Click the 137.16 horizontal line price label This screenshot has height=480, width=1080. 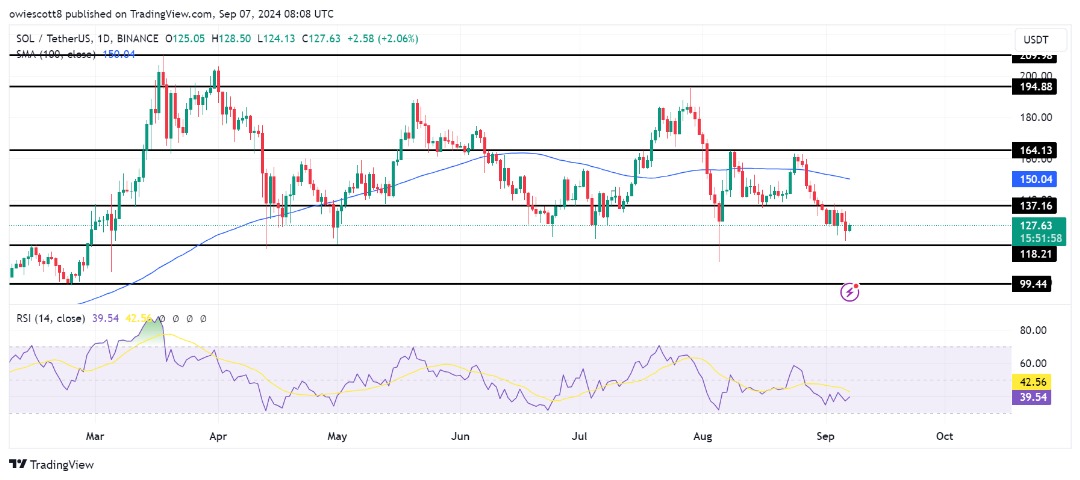pos(1040,205)
